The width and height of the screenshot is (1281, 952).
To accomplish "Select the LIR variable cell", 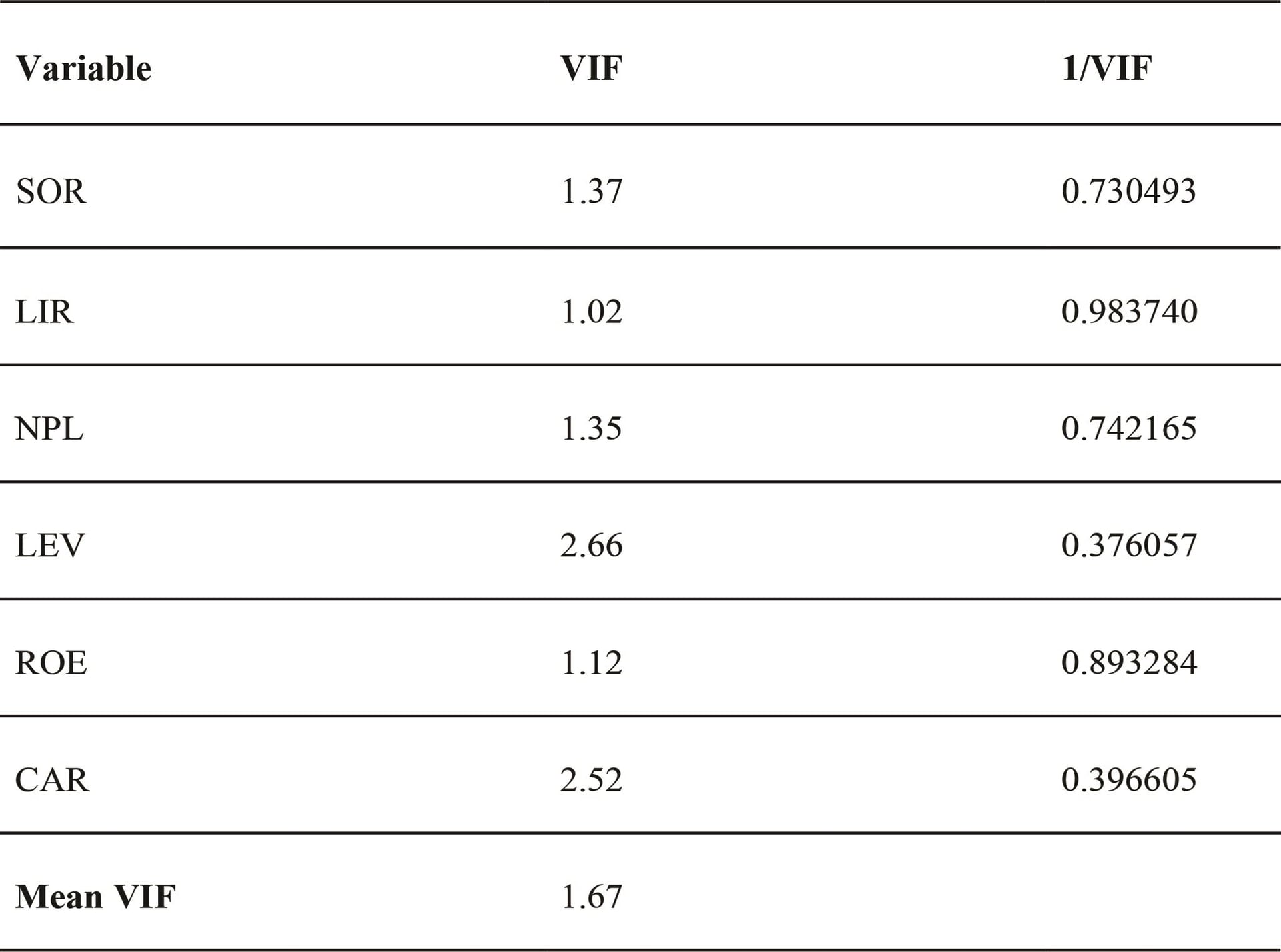I will coord(44,312).
